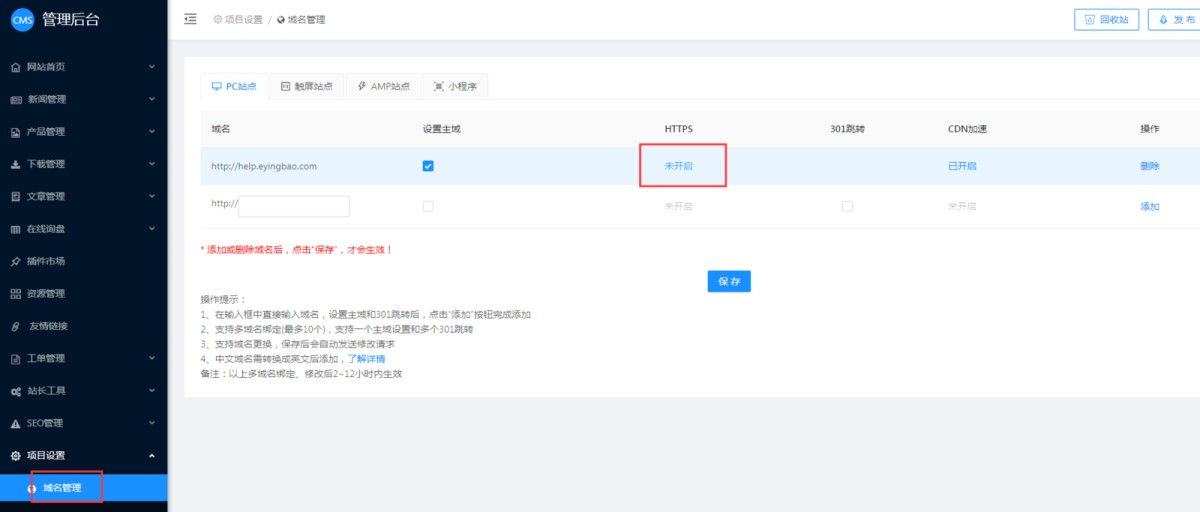Open the AMP站点 tab
1200x512 pixels.
coord(383,87)
